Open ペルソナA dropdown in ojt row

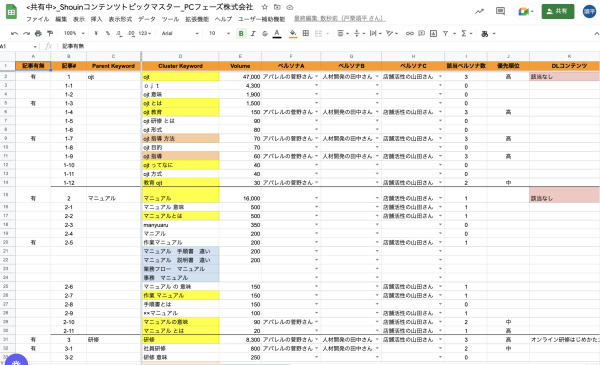pos(316,77)
